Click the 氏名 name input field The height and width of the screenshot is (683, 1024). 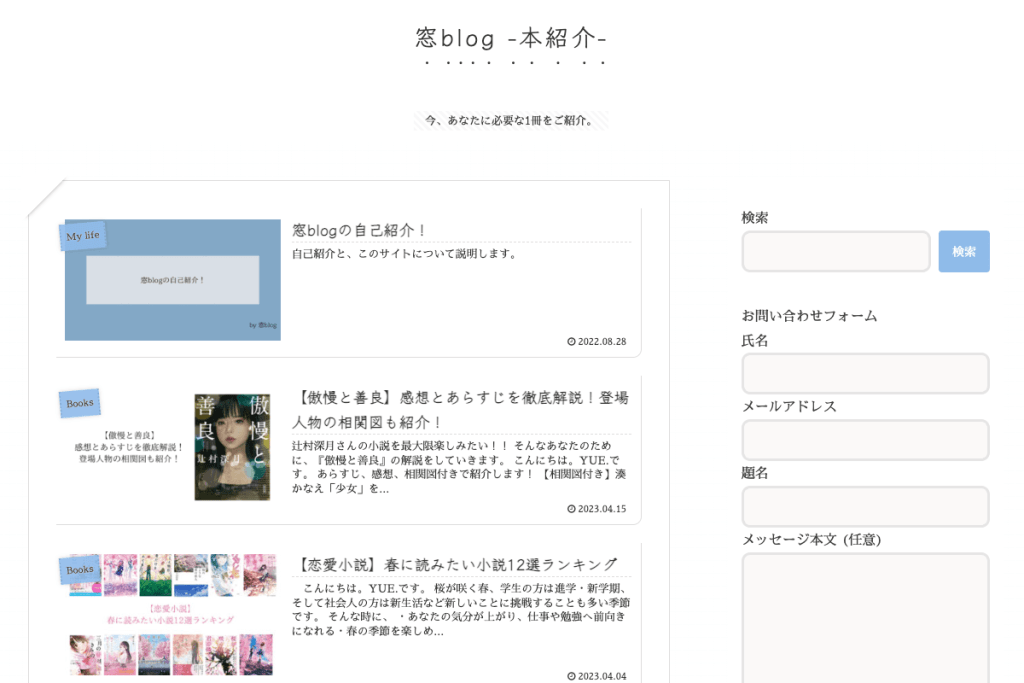(x=865, y=373)
